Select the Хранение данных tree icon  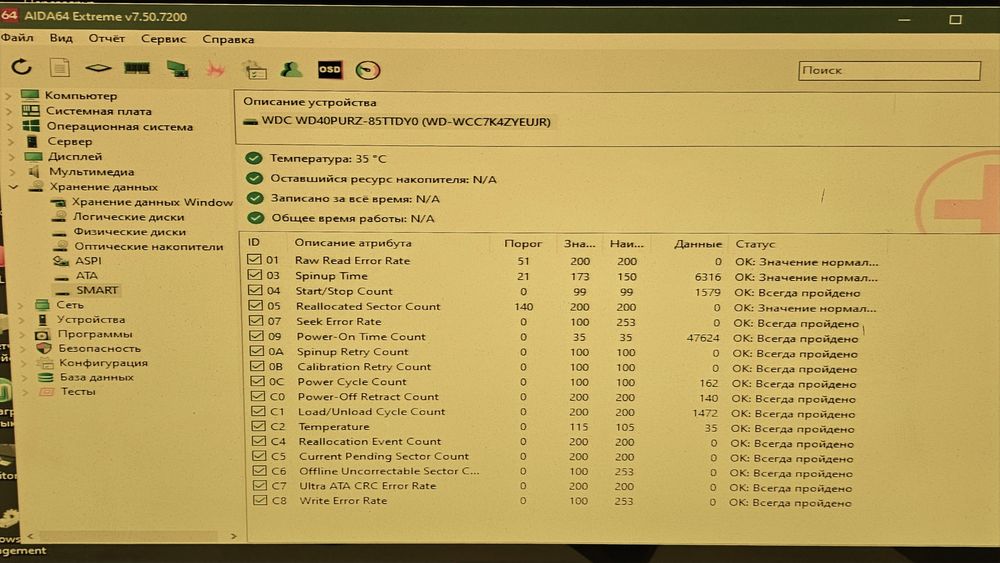pos(36,186)
